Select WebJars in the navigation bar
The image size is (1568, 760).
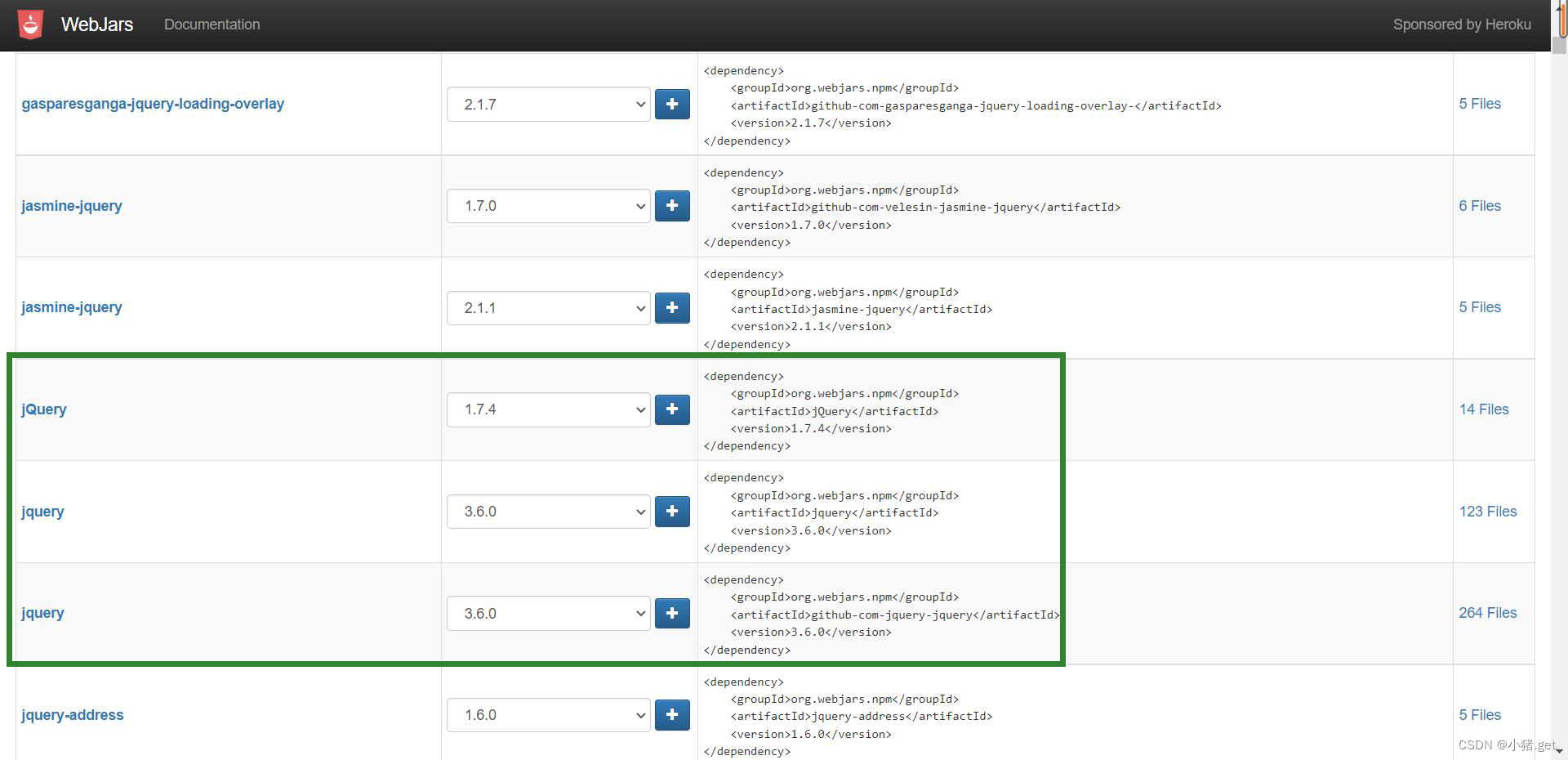(x=96, y=24)
